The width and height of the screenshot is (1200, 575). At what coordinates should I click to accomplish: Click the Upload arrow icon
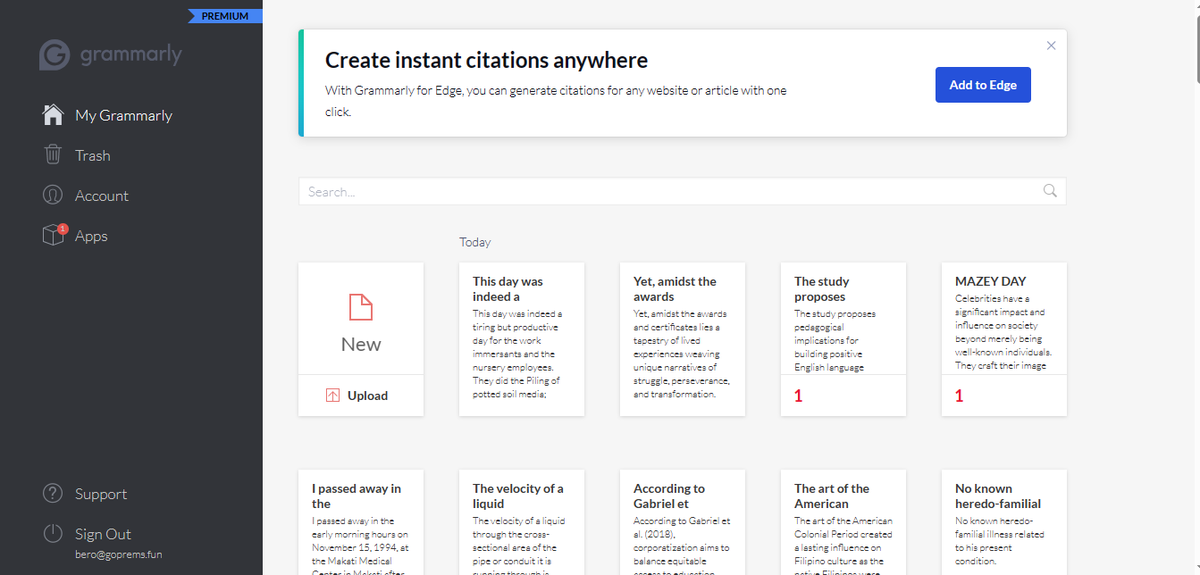coord(333,396)
